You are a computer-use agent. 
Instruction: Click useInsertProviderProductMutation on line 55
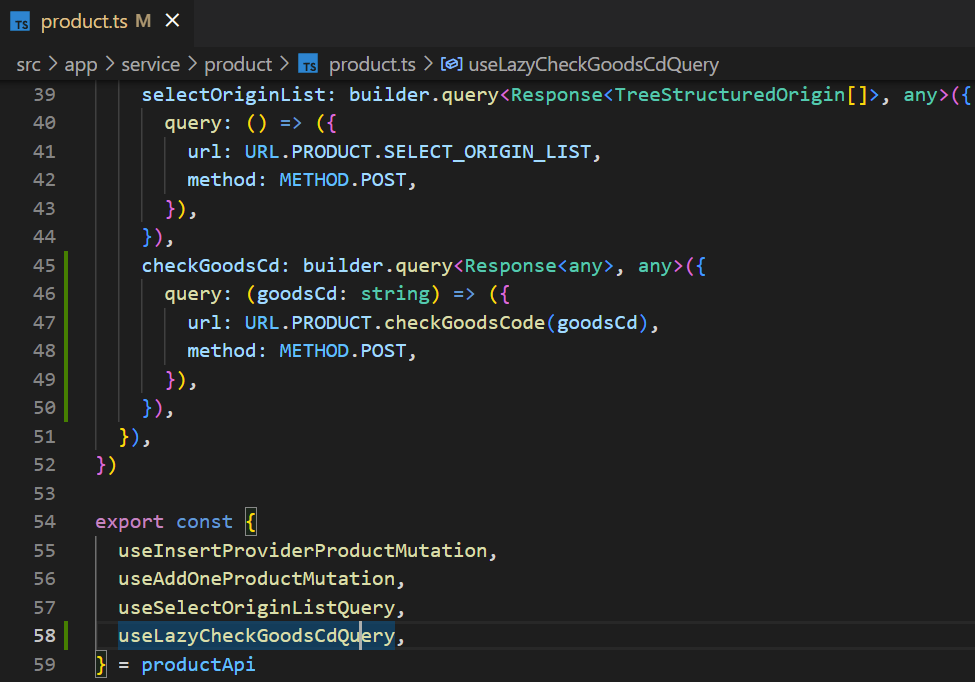click(x=303, y=551)
